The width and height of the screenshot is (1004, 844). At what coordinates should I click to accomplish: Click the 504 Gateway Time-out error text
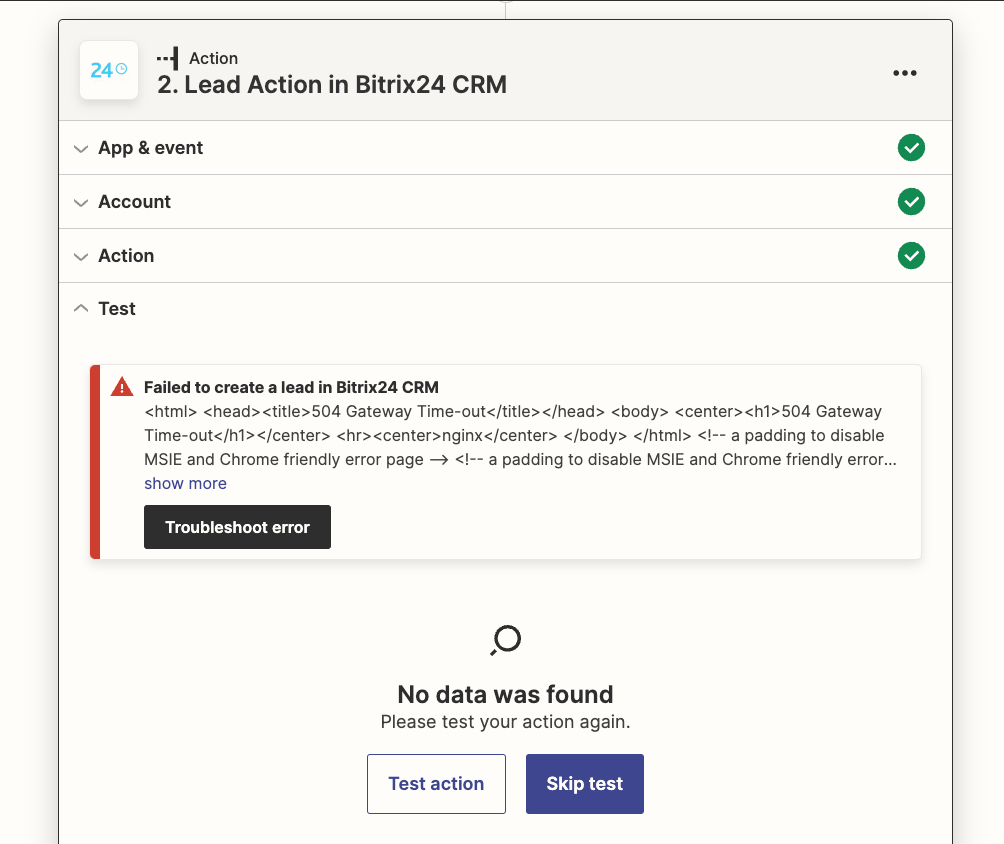[520, 435]
